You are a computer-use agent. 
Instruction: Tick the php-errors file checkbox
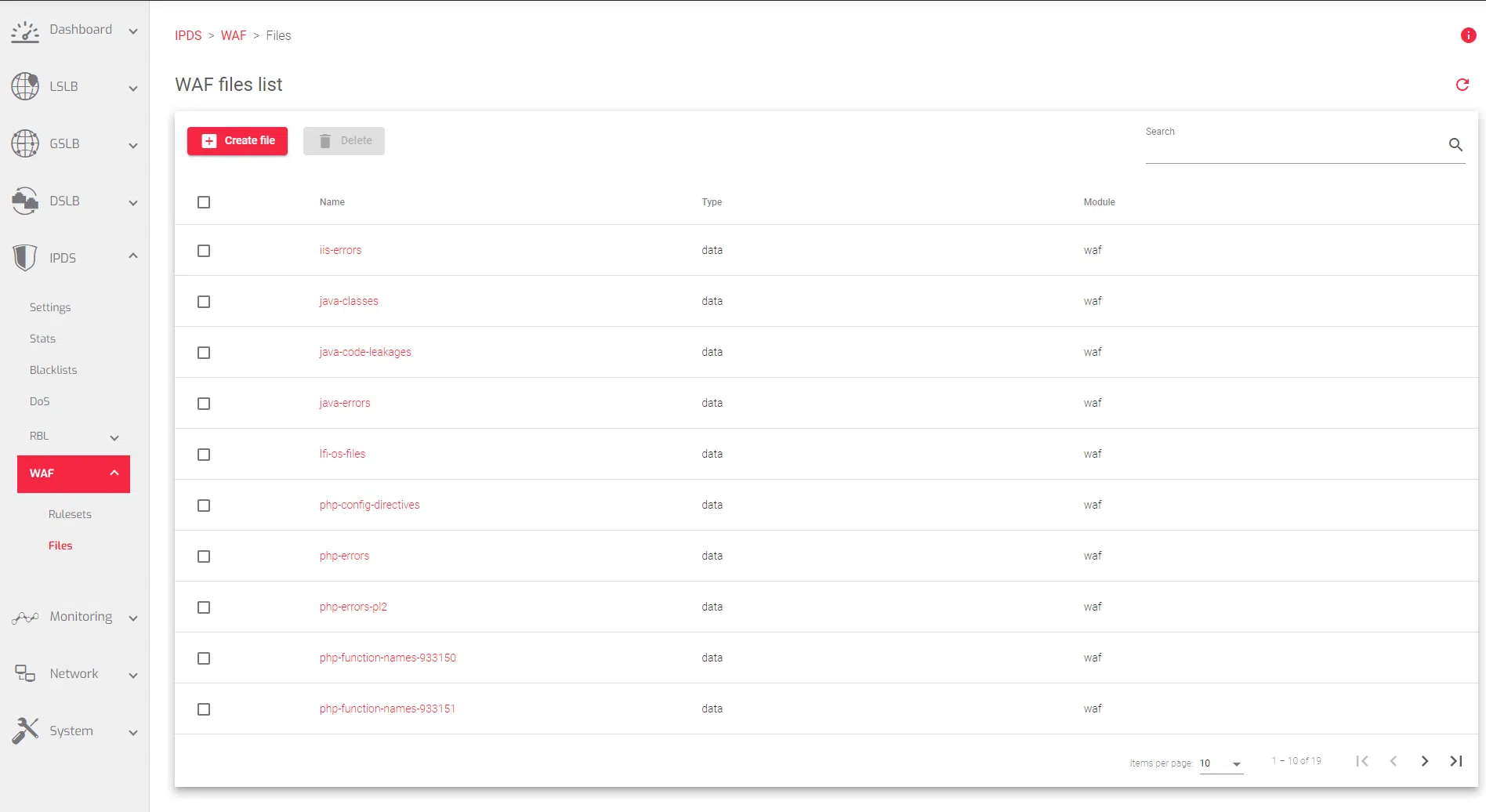[204, 556]
